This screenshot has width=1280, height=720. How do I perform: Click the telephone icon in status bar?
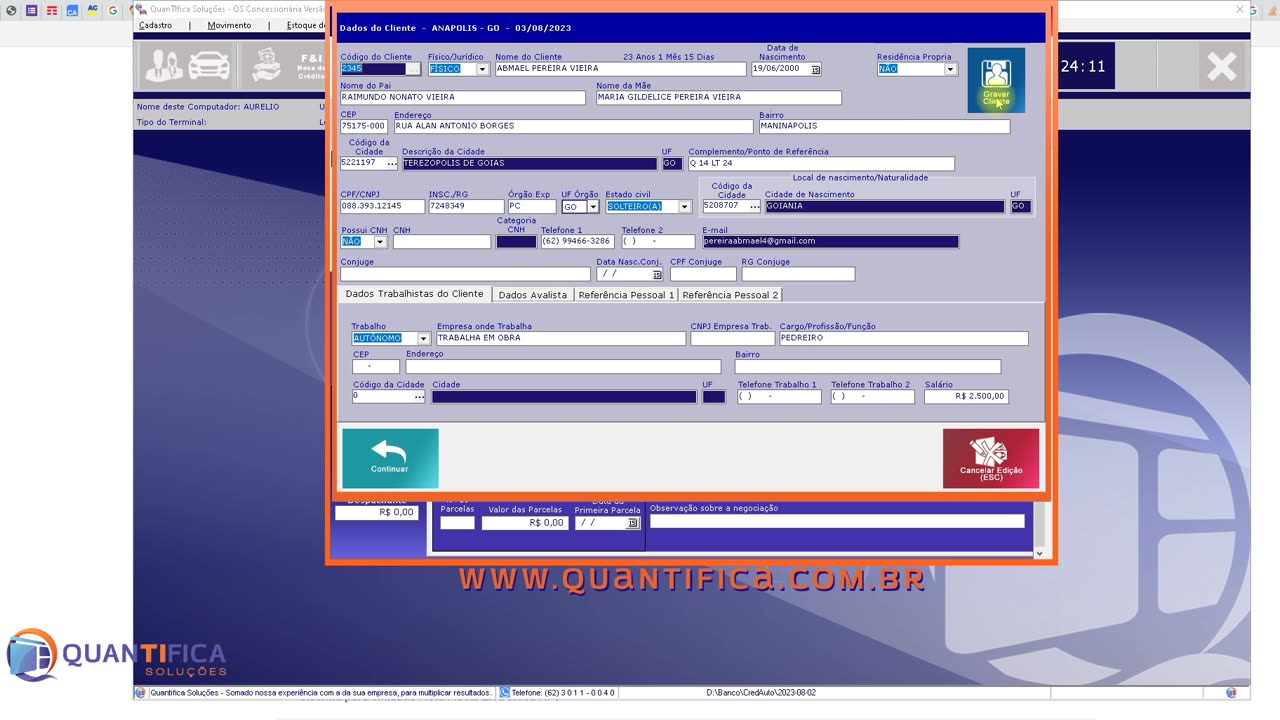[x=505, y=692]
